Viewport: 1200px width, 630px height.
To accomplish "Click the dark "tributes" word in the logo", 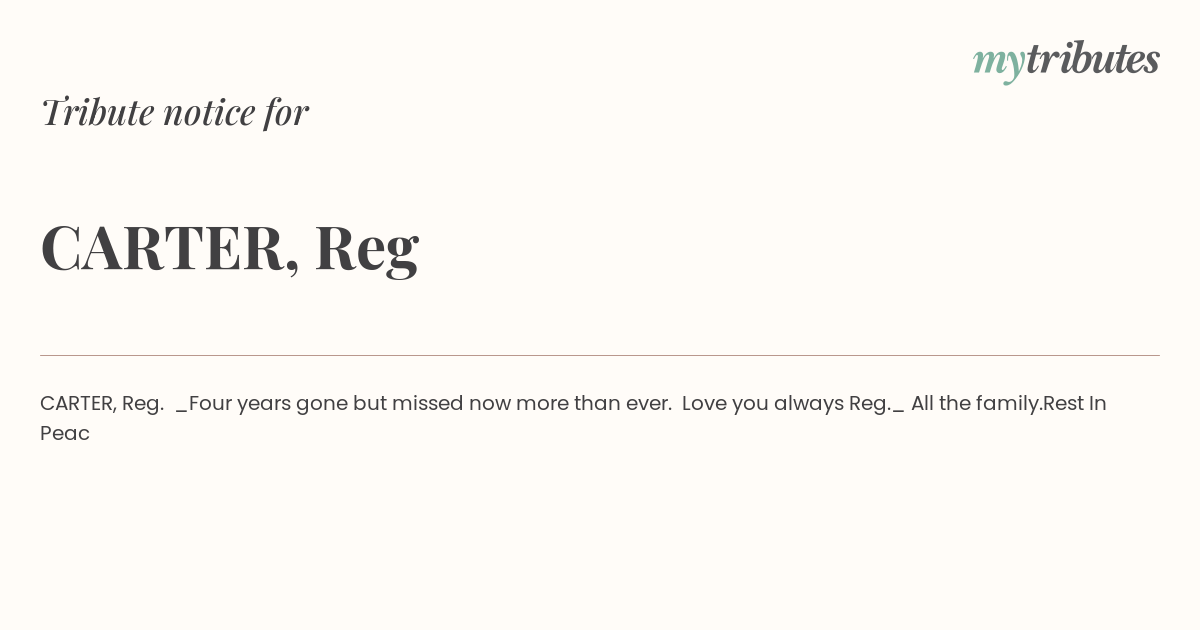I will (1093, 58).
